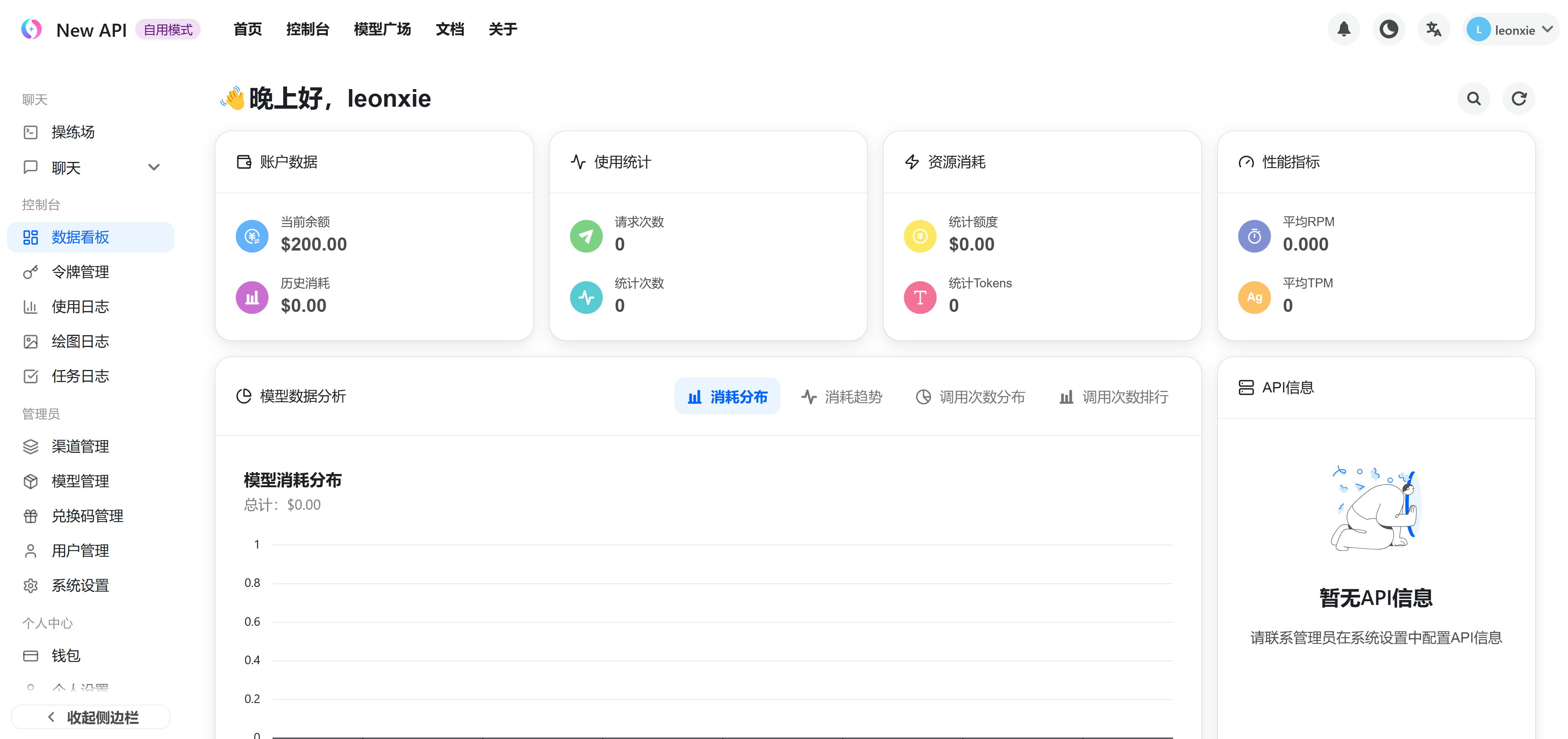The image size is (1568, 739).
Task: Click the notification bell icon
Action: pyautogui.click(x=1343, y=29)
